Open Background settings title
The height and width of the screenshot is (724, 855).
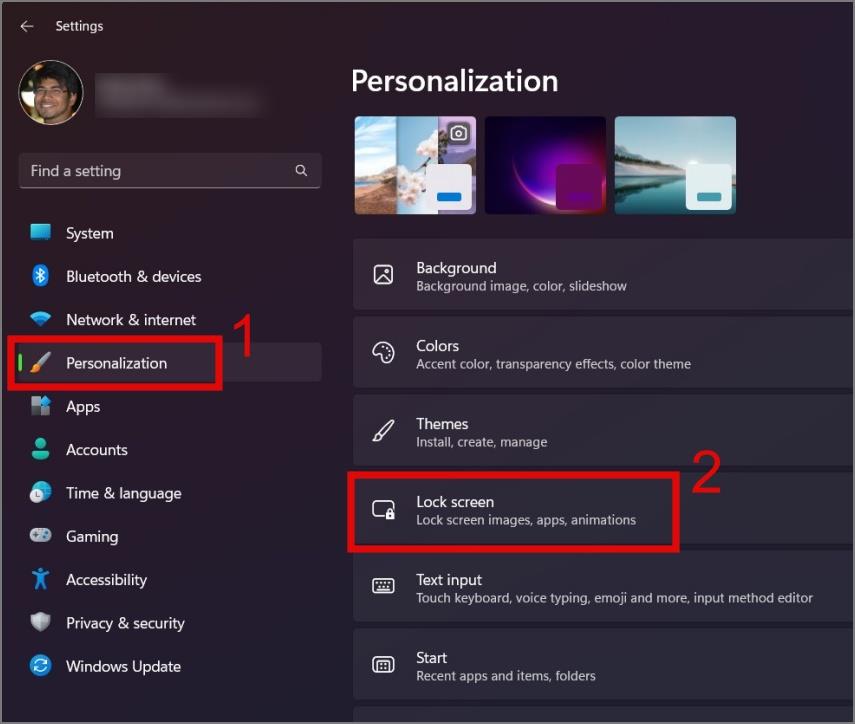point(456,268)
